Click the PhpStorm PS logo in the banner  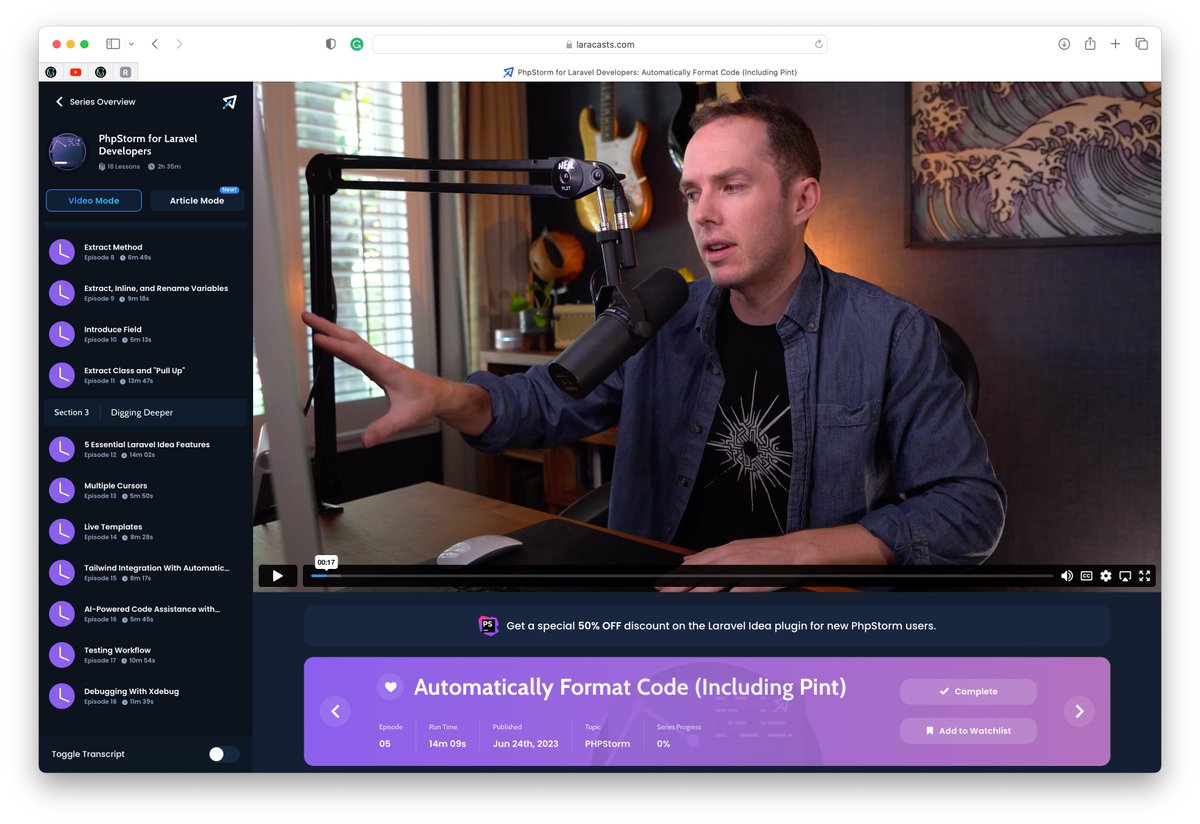click(488, 626)
